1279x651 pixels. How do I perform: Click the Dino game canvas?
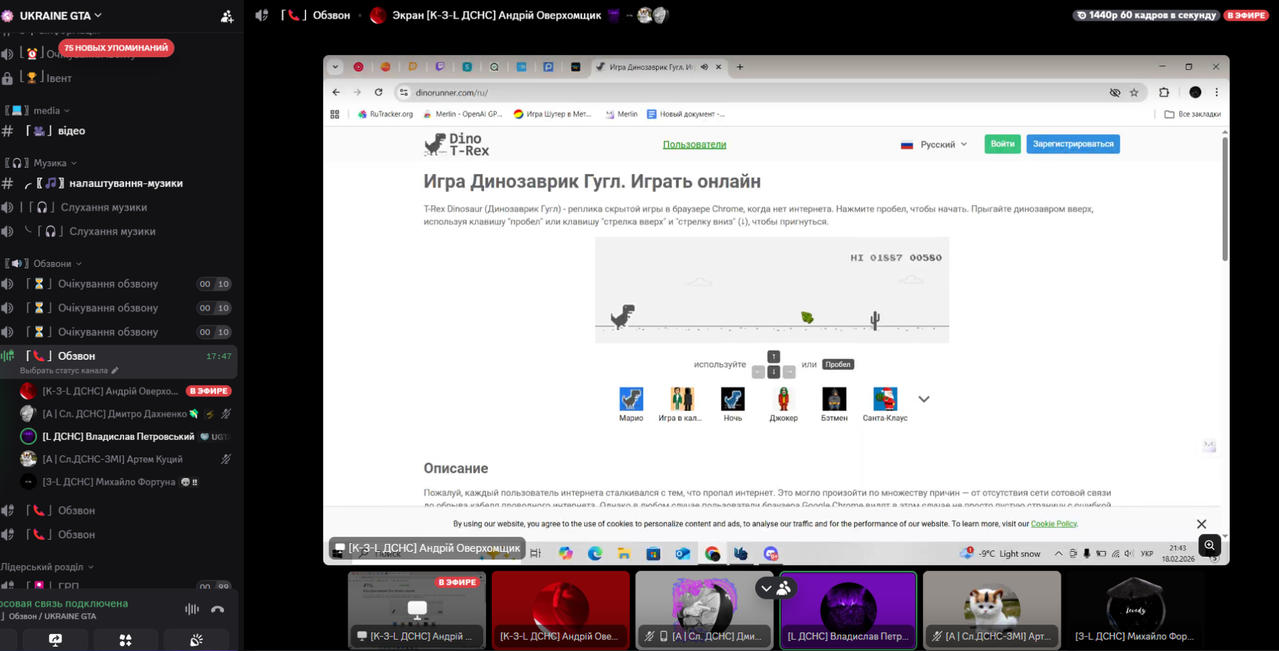(x=772, y=290)
